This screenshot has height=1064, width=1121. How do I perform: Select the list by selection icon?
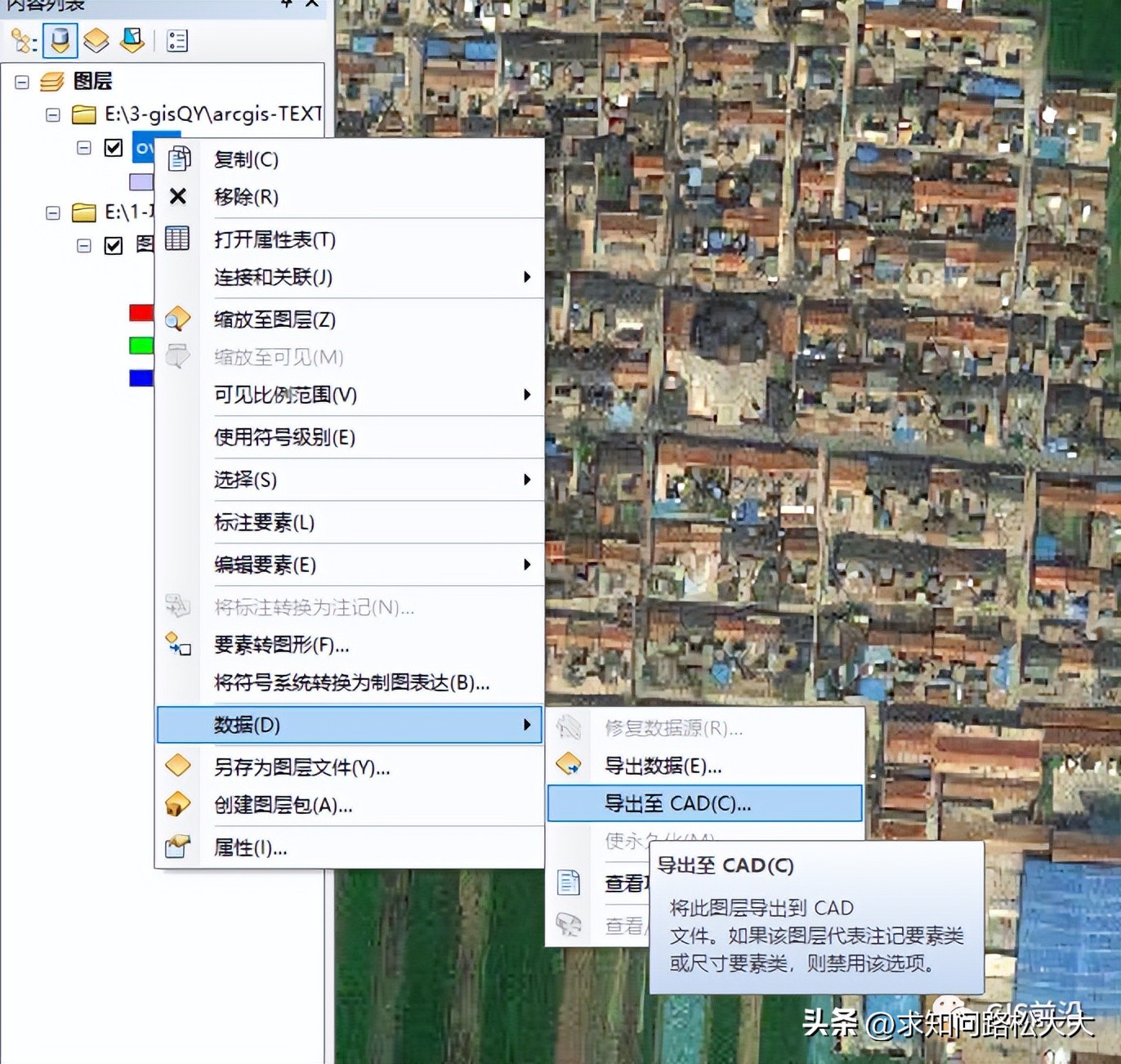click(x=132, y=40)
